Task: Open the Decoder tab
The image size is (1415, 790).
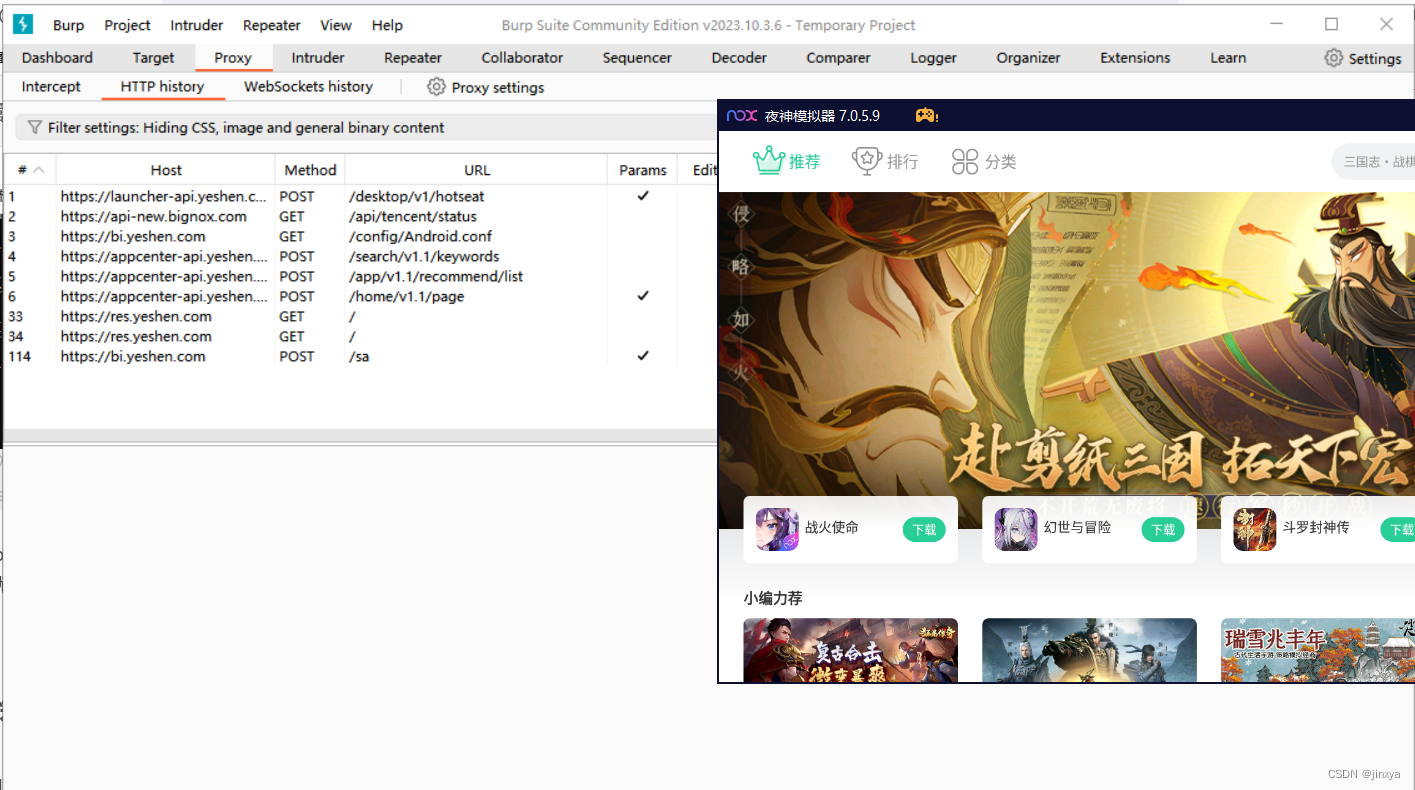Action: point(739,58)
